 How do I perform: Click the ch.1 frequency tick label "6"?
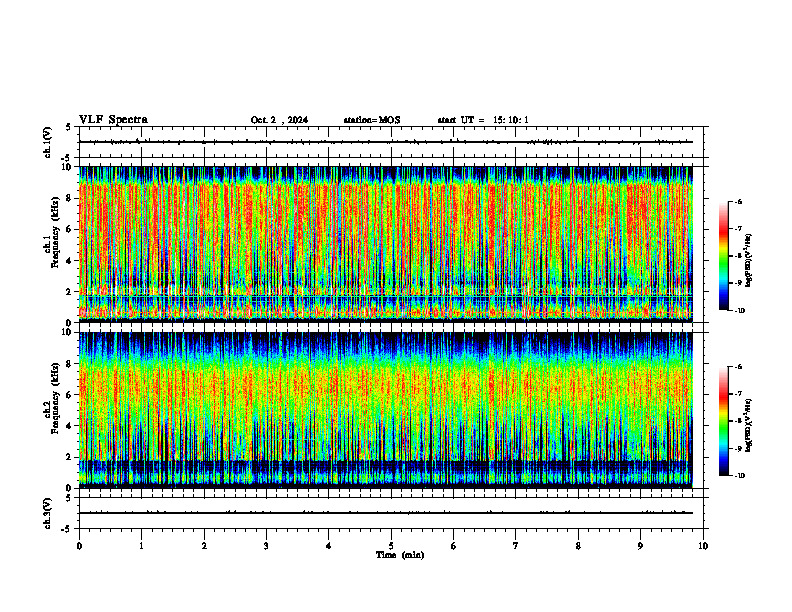click(69, 229)
